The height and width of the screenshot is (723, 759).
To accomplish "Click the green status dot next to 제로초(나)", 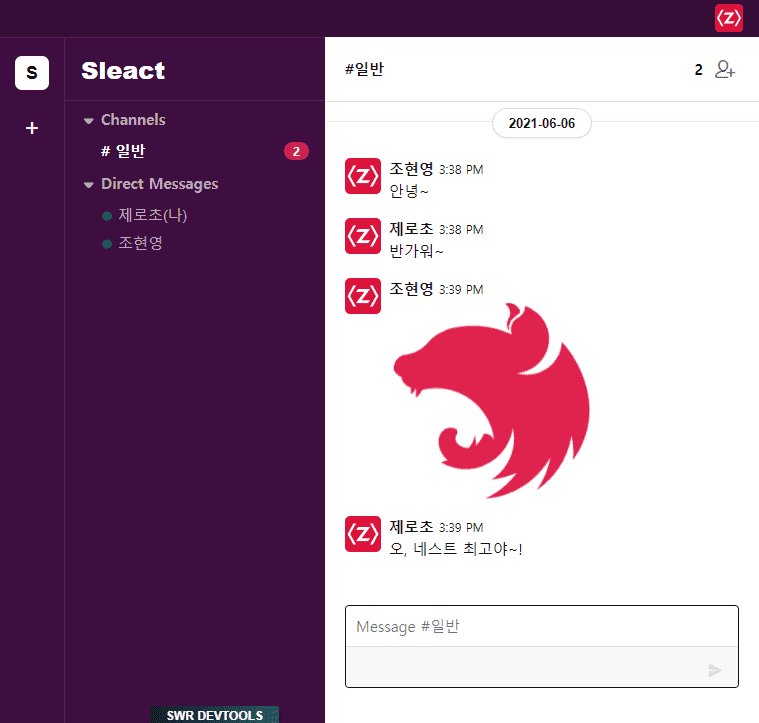I will [x=107, y=216].
